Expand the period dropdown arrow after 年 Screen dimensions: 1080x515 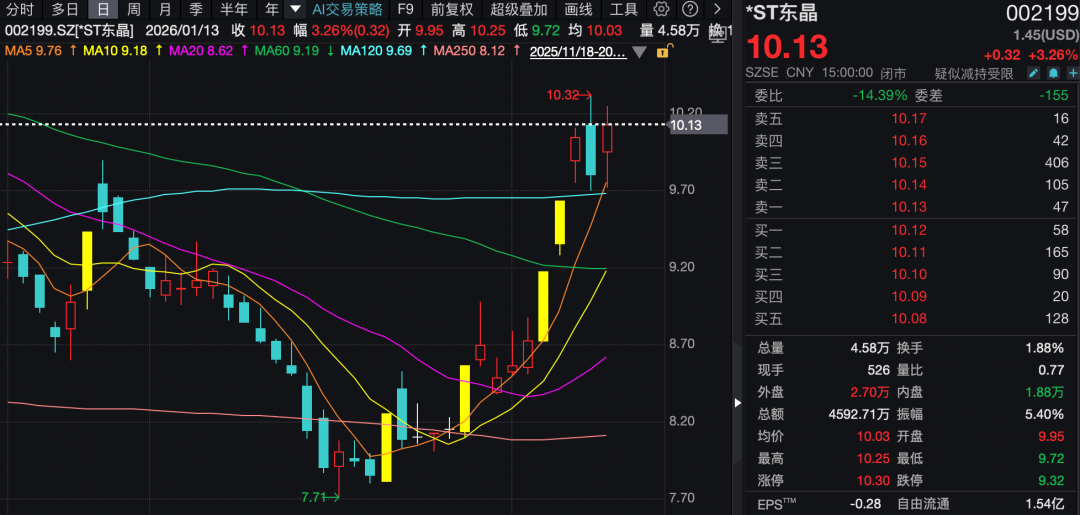pyautogui.click(x=295, y=9)
